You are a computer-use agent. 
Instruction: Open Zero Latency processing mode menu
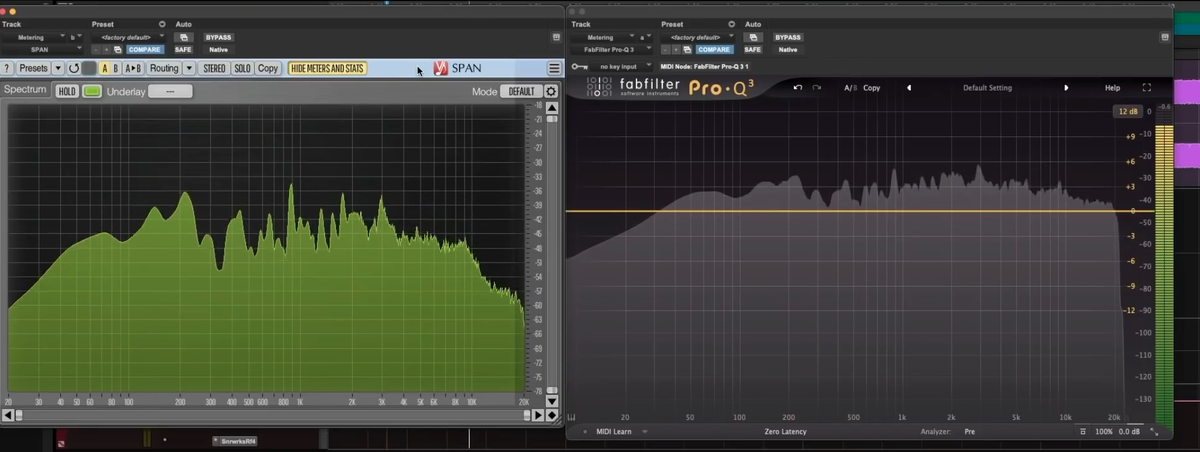pos(785,432)
